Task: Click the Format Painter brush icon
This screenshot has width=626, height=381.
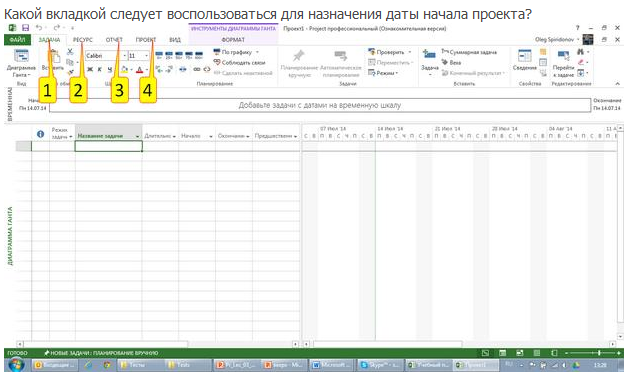Action: click(70, 72)
